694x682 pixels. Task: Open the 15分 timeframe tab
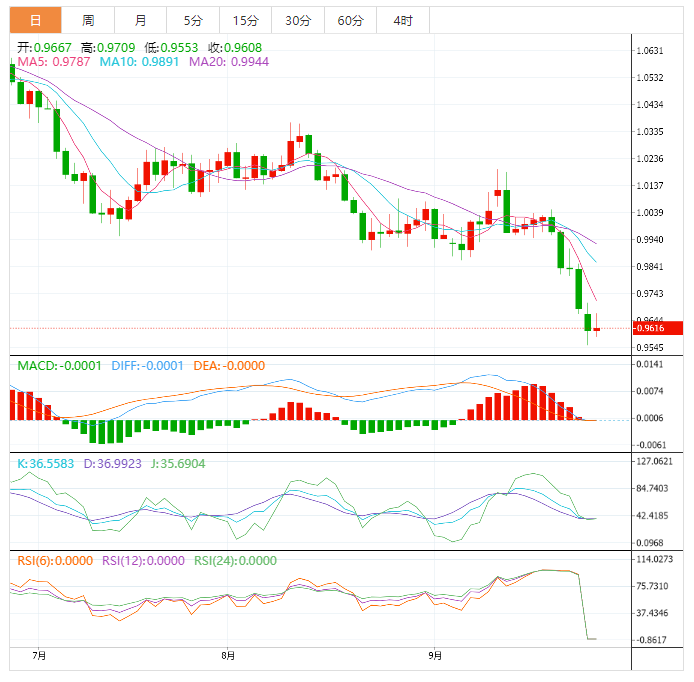(245, 20)
